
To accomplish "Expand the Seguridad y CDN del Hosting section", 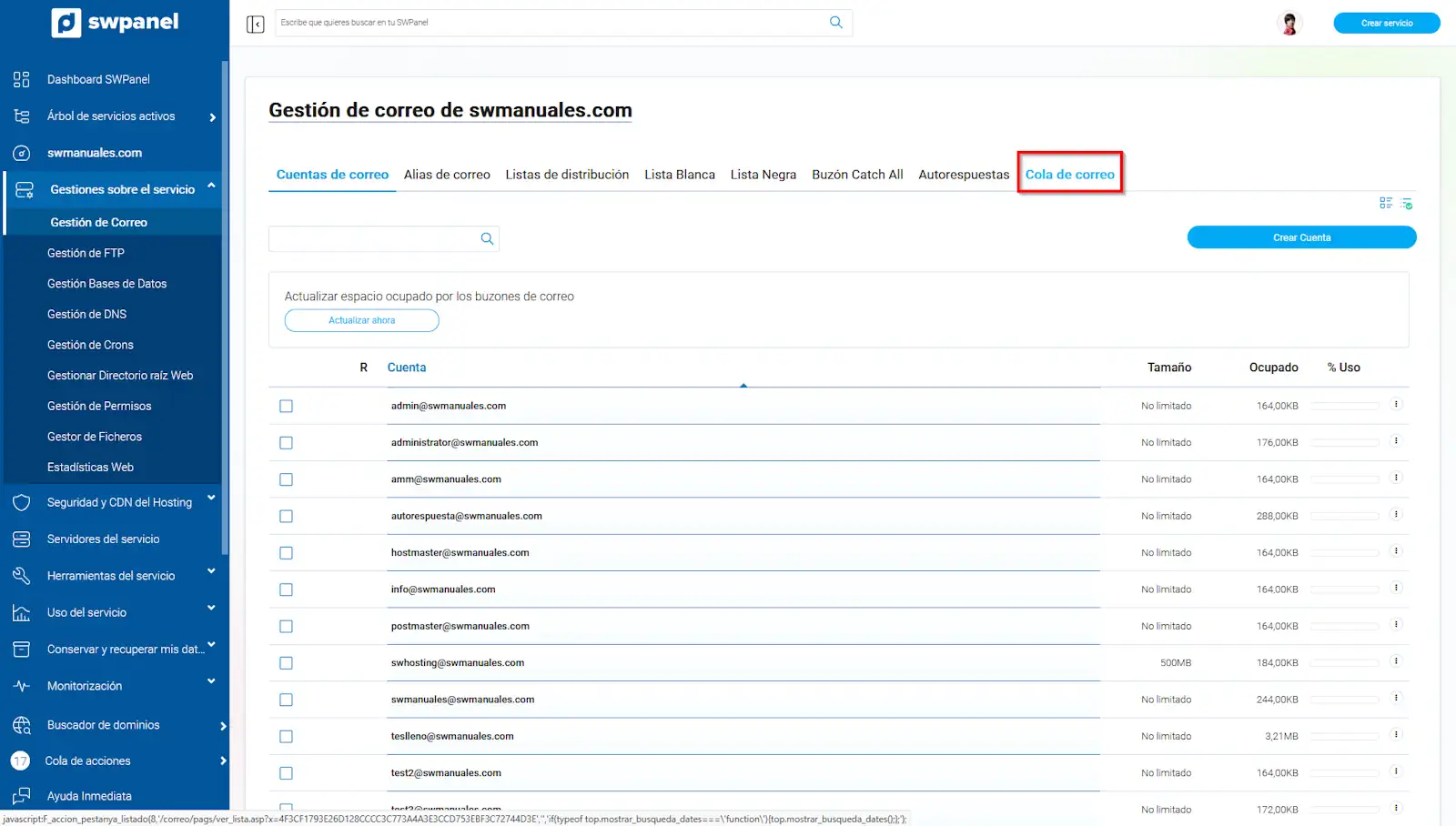I will tap(211, 499).
